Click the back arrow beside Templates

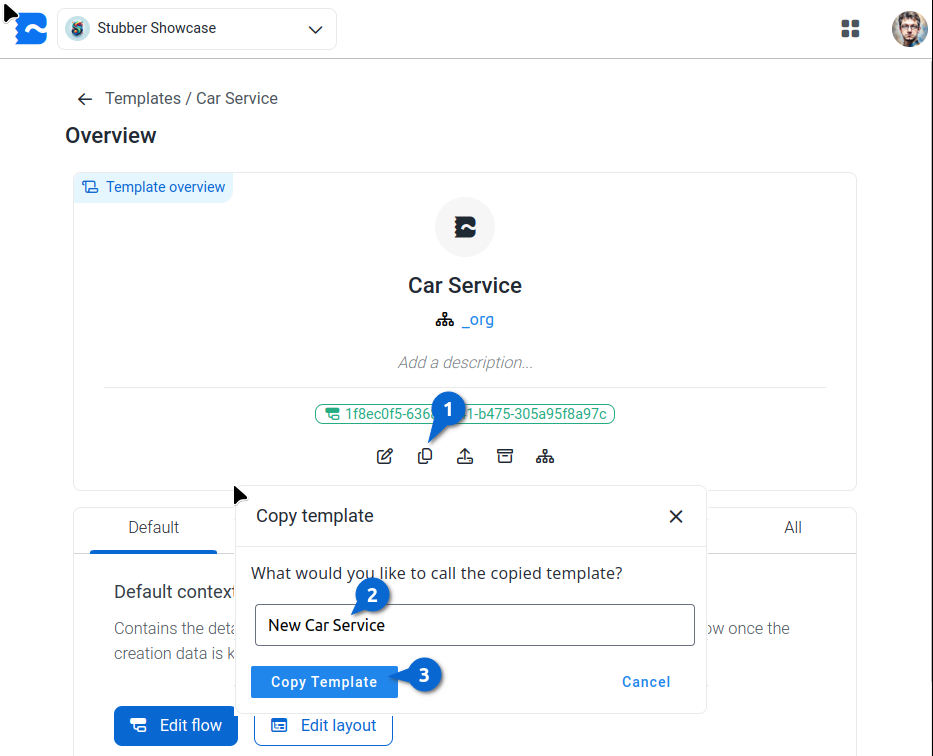[85, 99]
